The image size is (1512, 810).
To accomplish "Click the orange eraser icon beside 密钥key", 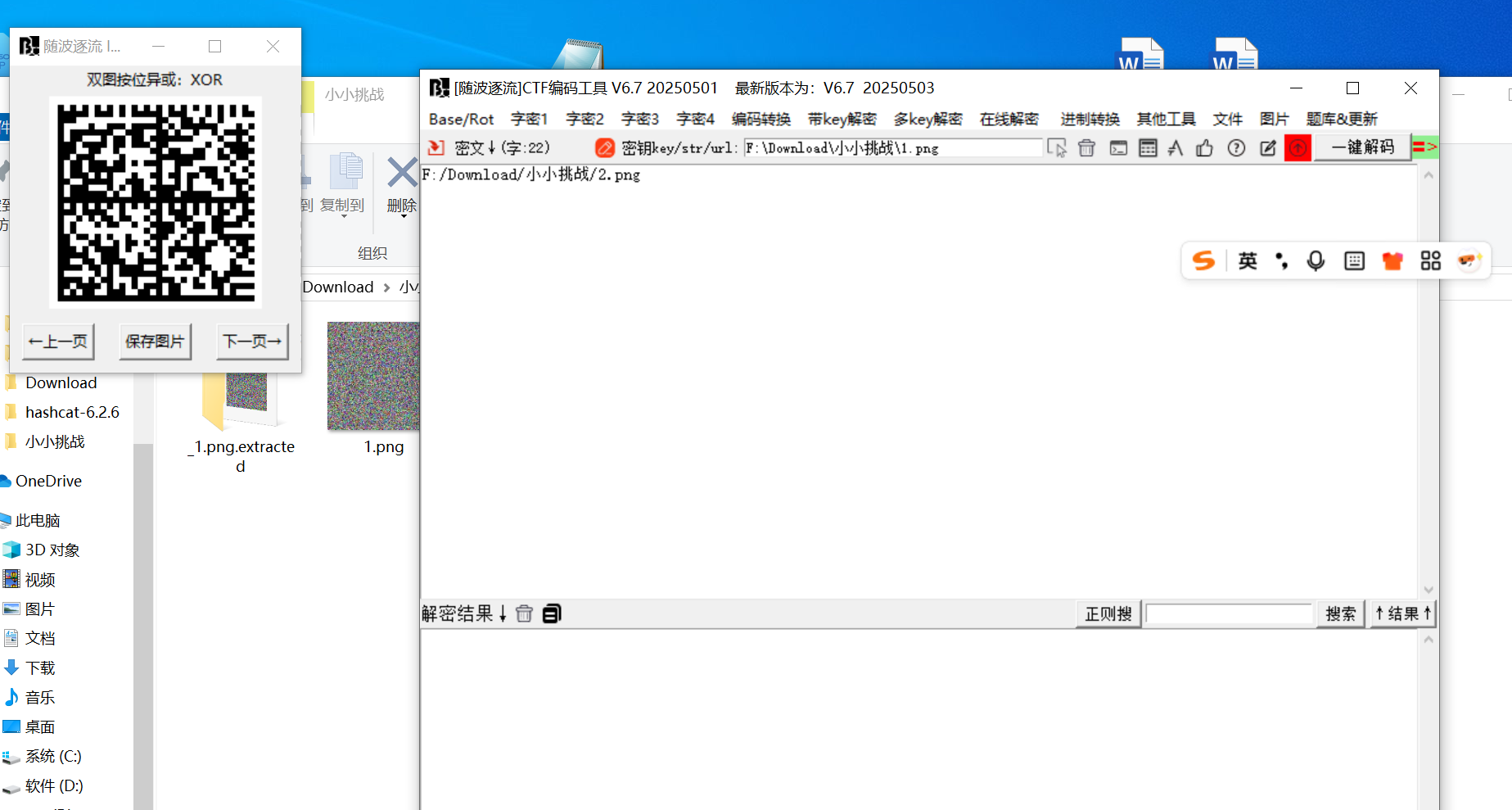I will pyautogui.click(x=605, y=147).
